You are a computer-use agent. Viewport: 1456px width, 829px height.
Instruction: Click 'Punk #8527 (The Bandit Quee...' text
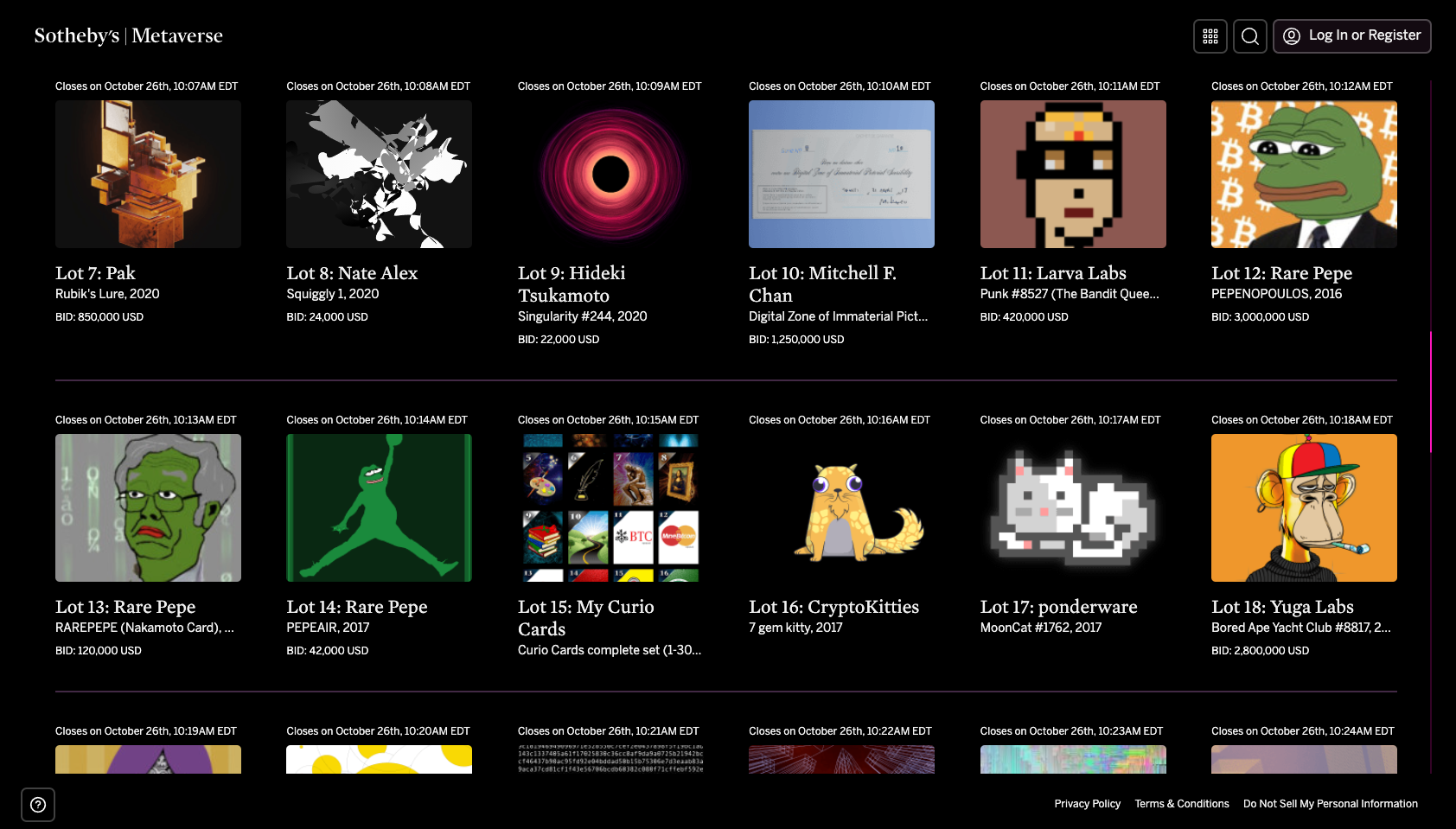(1070, 294)
